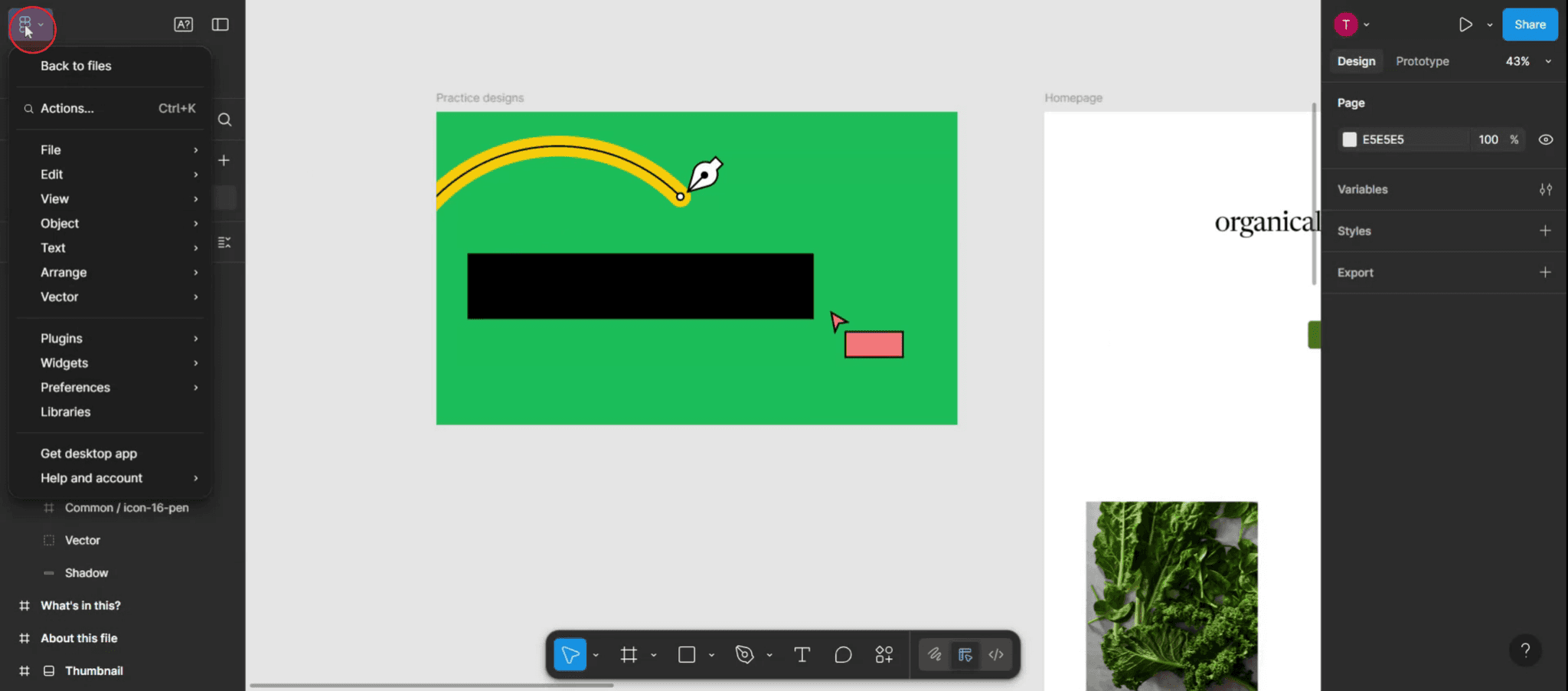Expand the Pen tool options chevron
Screen dimensions: 1568x691
pyautogui.click(x=770, y=655)
